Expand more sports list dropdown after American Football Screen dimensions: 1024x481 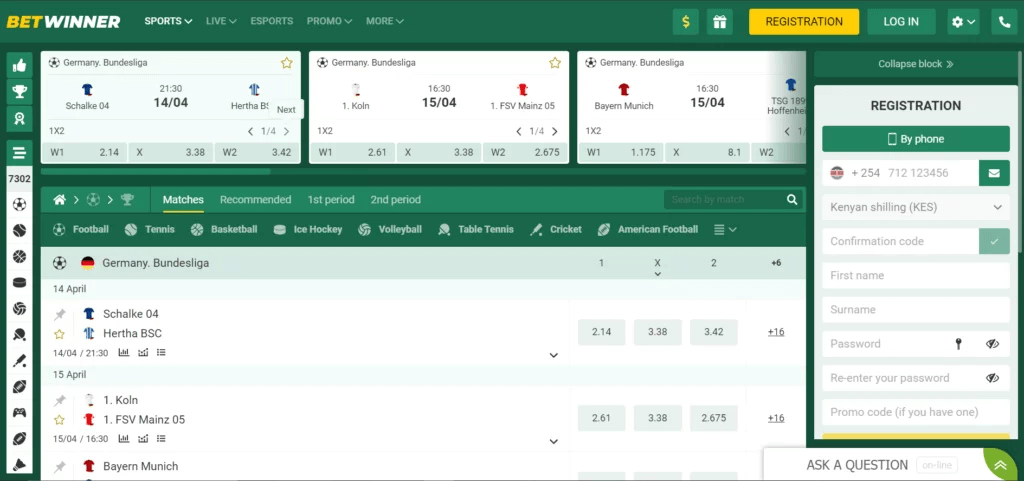(x=725, y=230)
